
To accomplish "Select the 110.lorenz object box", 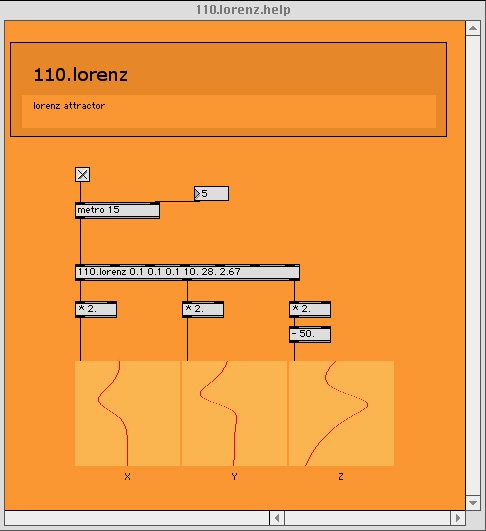I will pyautogui.click(x=187, y=272).
